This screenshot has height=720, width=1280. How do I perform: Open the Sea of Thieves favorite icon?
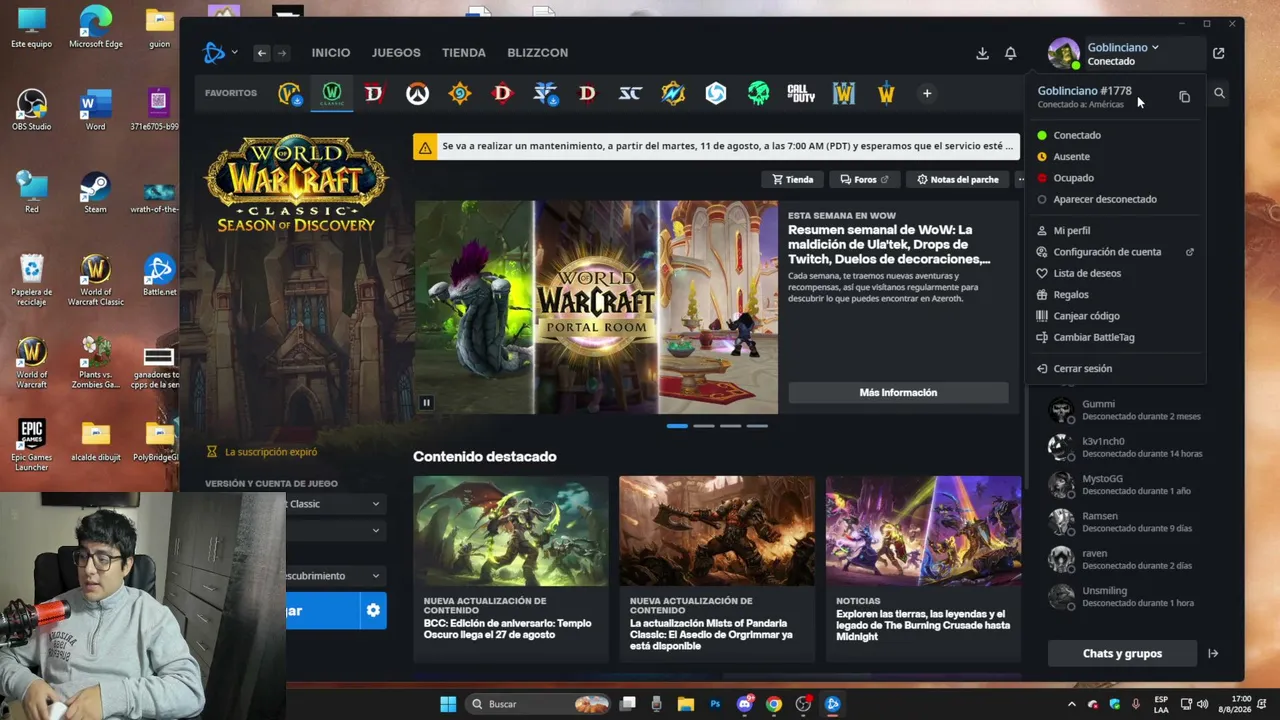758,94
